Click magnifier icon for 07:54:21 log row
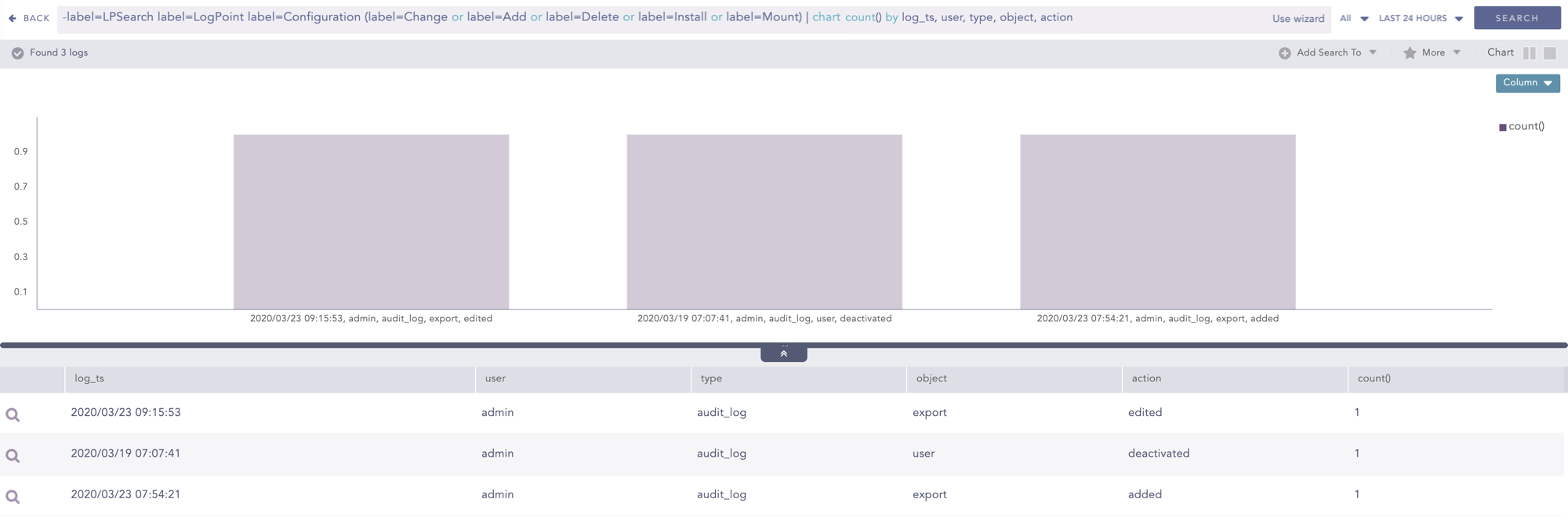1568x528 pixels. coord(13,496)
